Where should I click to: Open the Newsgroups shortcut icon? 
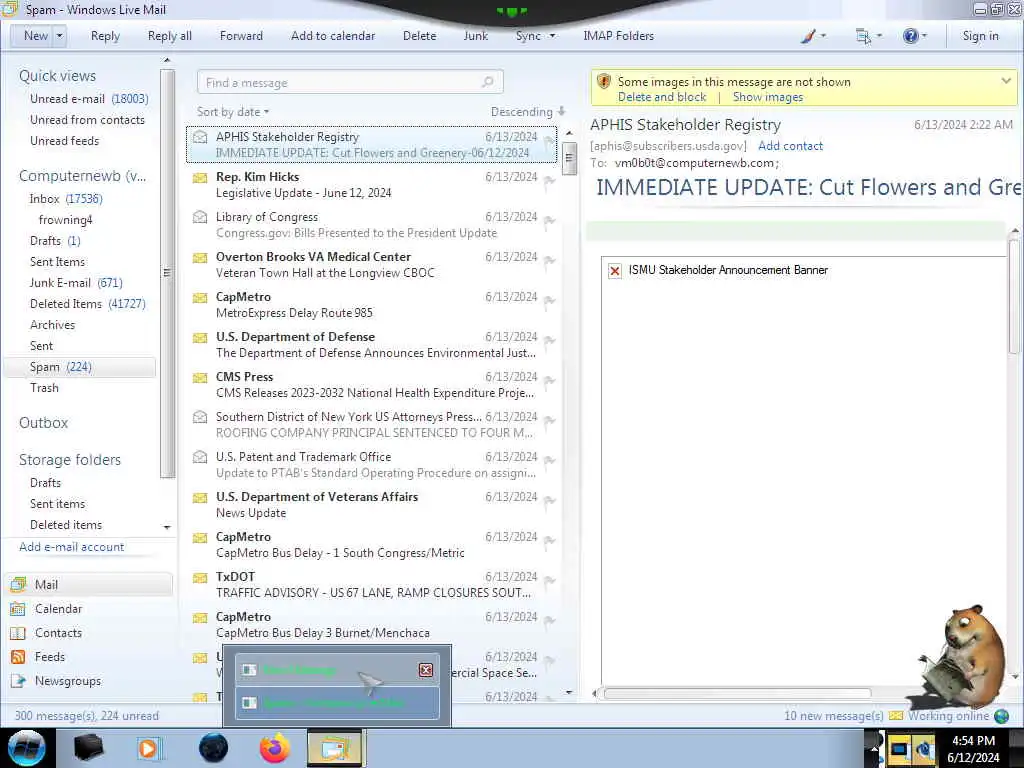click(x=18, y=681)
